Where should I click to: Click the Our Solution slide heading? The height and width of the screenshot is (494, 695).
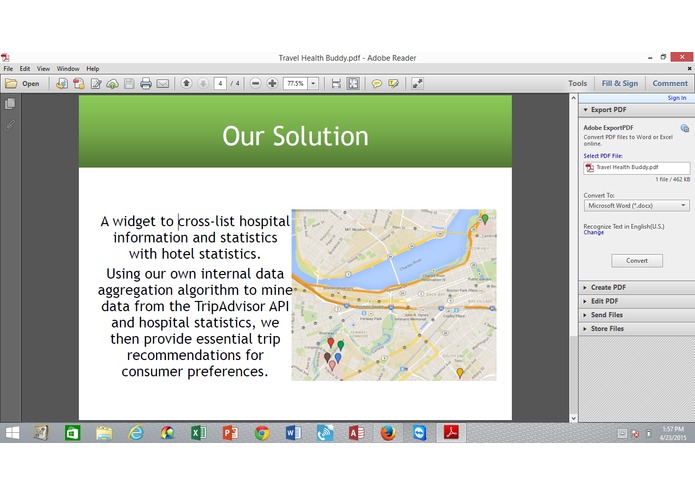(x=295, y=136)
